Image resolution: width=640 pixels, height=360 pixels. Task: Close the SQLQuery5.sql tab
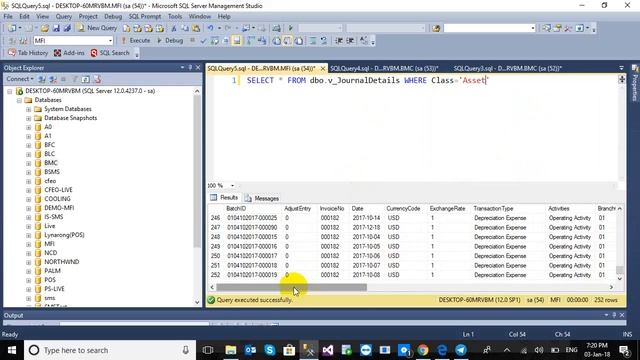(322, 68)
